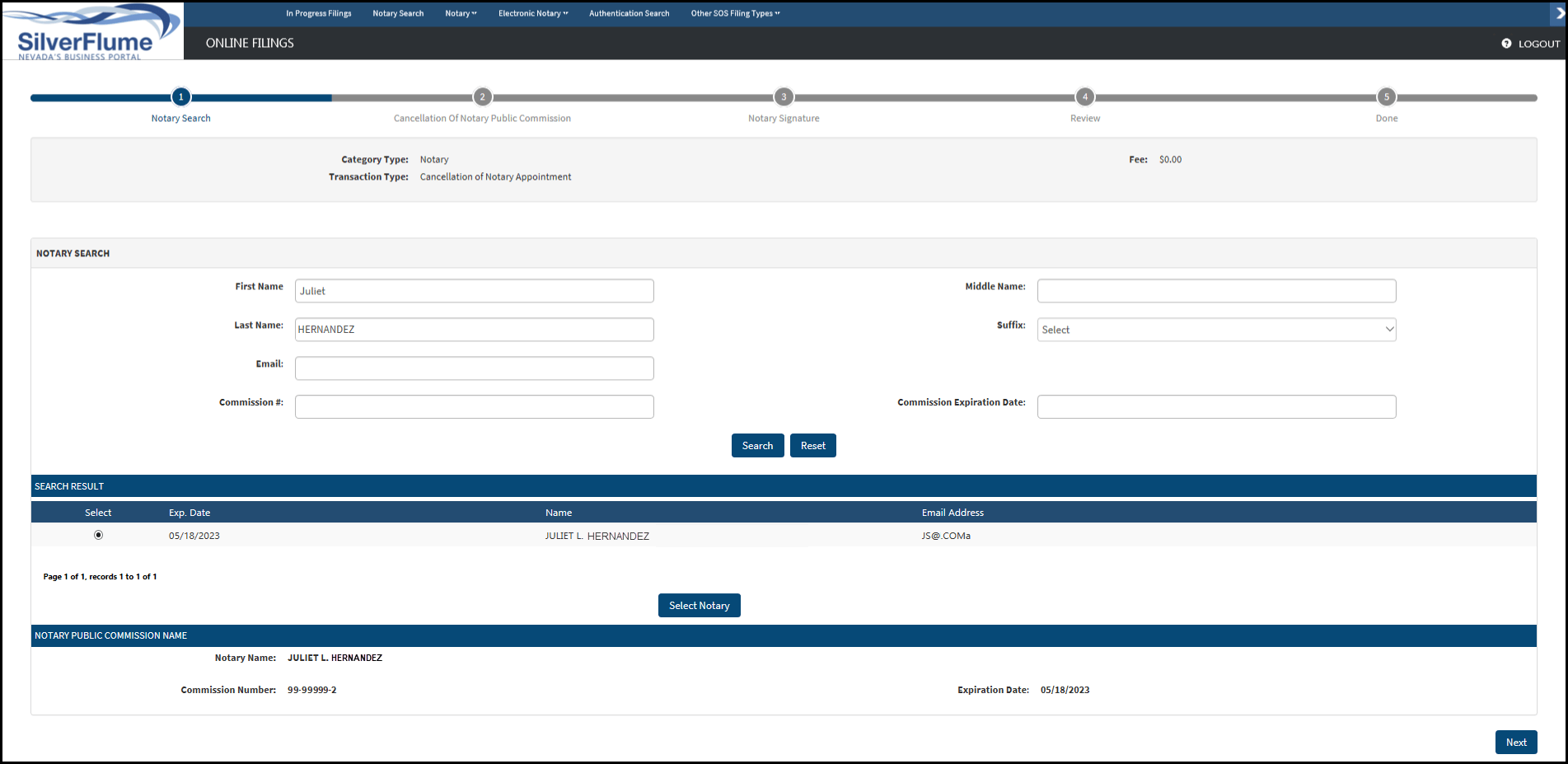Click step 5 Done circle indicator
Image resolution: width=1568 pixels, height=764 pixels.
tap(1386, 96)
